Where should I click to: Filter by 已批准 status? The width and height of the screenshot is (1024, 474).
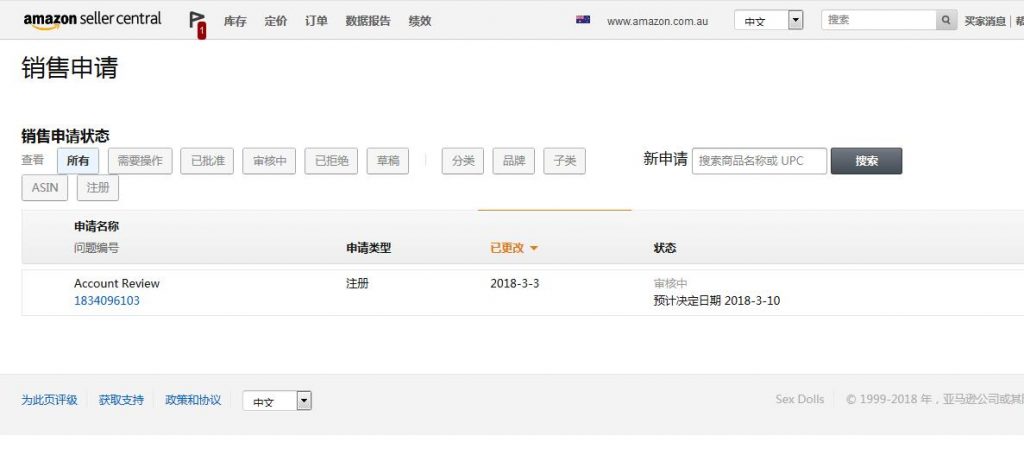(208, 161)
